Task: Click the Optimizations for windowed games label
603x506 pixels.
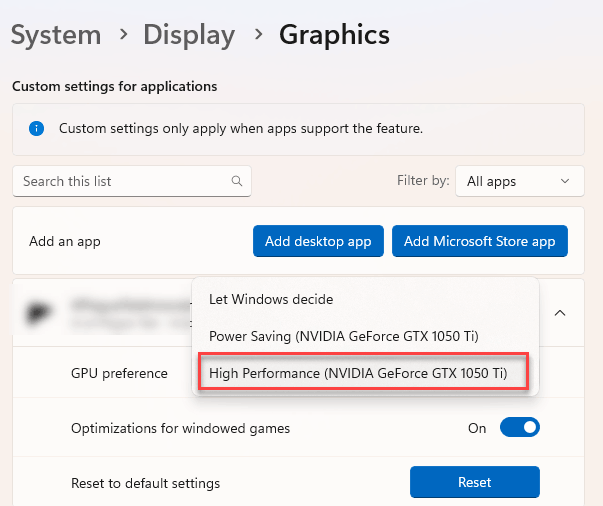Action: click(x=180, y=428)
